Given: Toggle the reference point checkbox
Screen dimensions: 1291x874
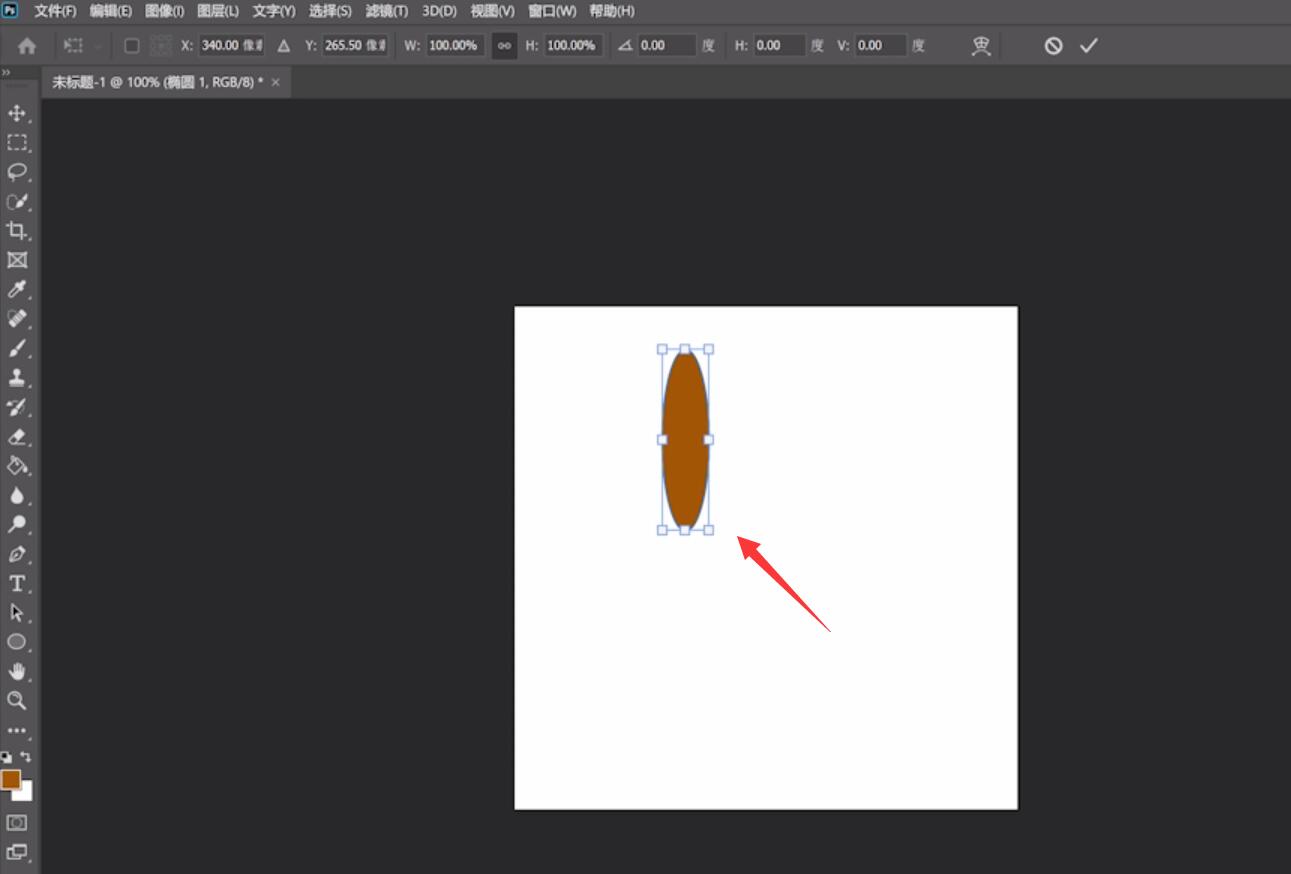Looking at the screenshot, I should pyautogui.click(x=131, y=46).
